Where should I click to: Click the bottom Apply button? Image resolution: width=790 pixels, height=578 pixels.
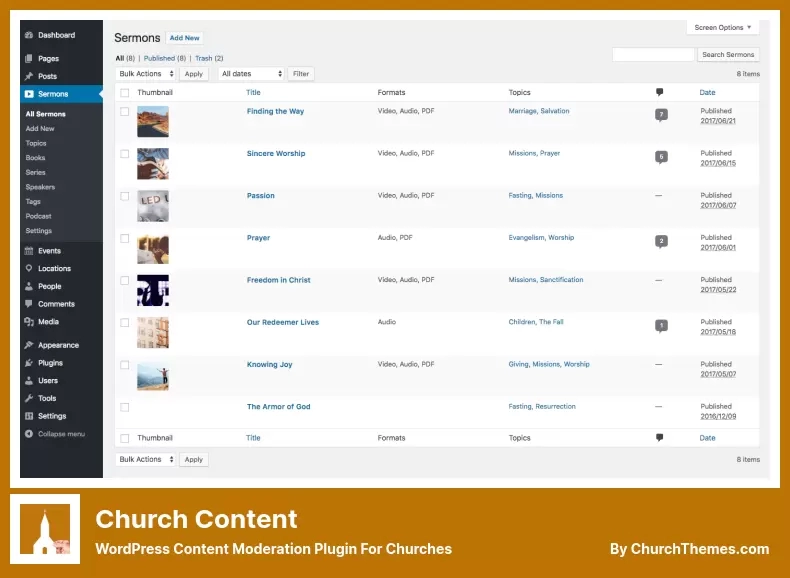(x=193, y=460)
